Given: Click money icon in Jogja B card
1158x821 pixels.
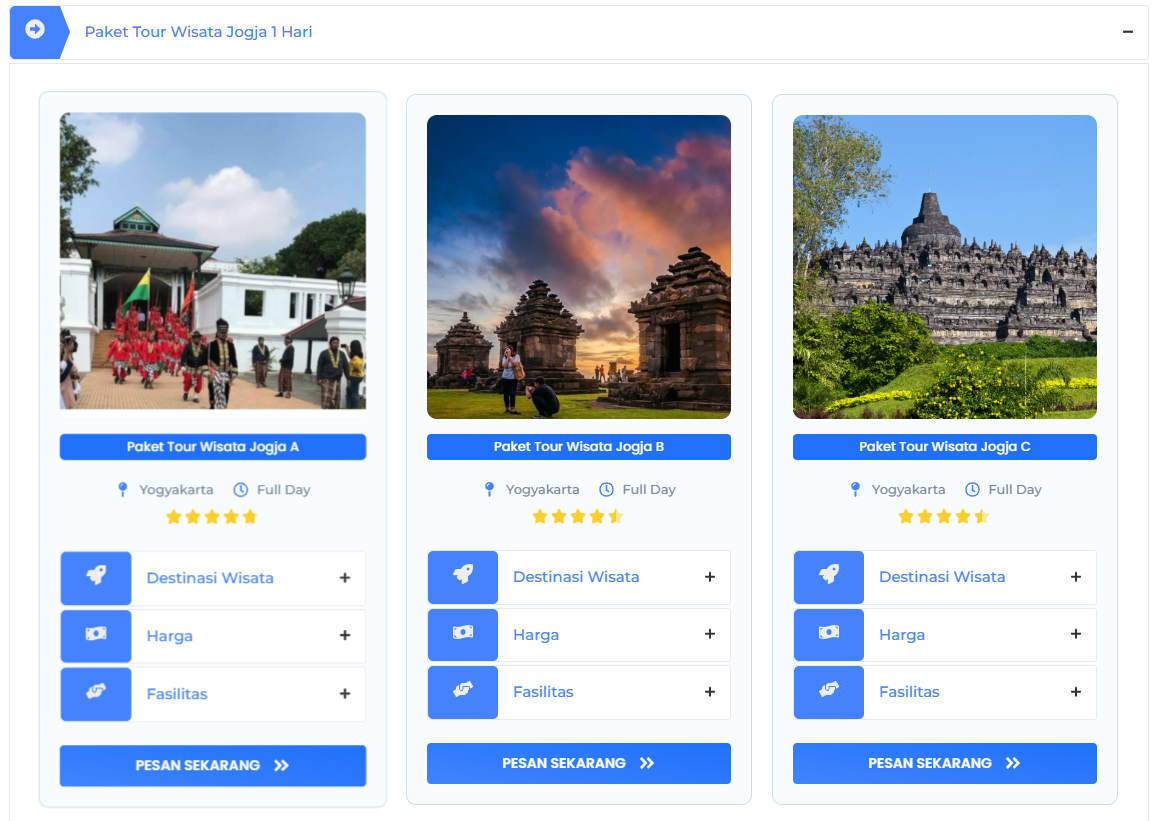Looking at the screenshot, I should (462, 634).
